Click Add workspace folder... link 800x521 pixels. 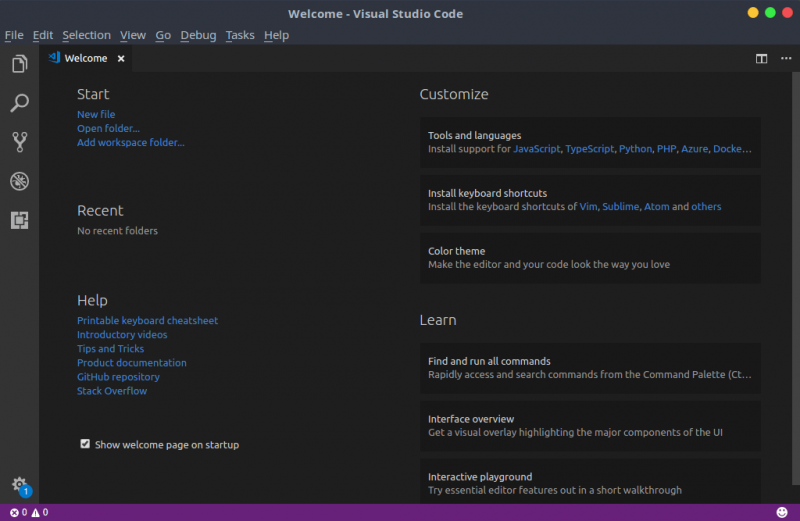pos(131,142)
